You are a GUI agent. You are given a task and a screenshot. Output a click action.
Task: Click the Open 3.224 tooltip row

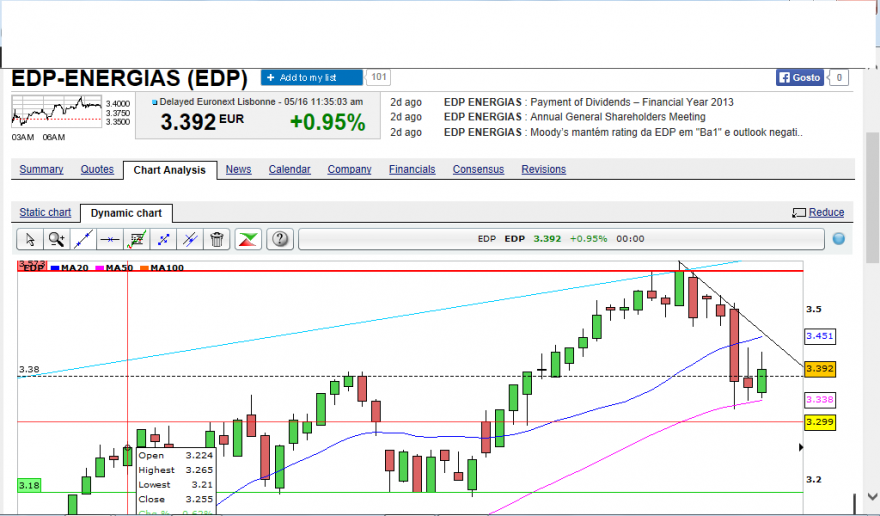pos(176,455)
